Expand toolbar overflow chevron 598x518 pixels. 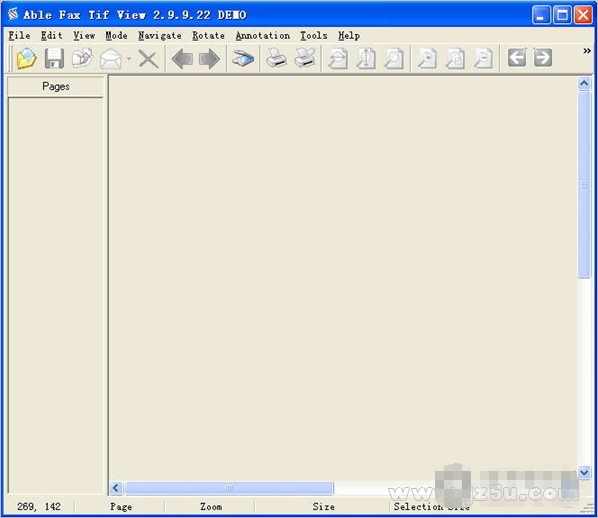[x=587, y=51]
